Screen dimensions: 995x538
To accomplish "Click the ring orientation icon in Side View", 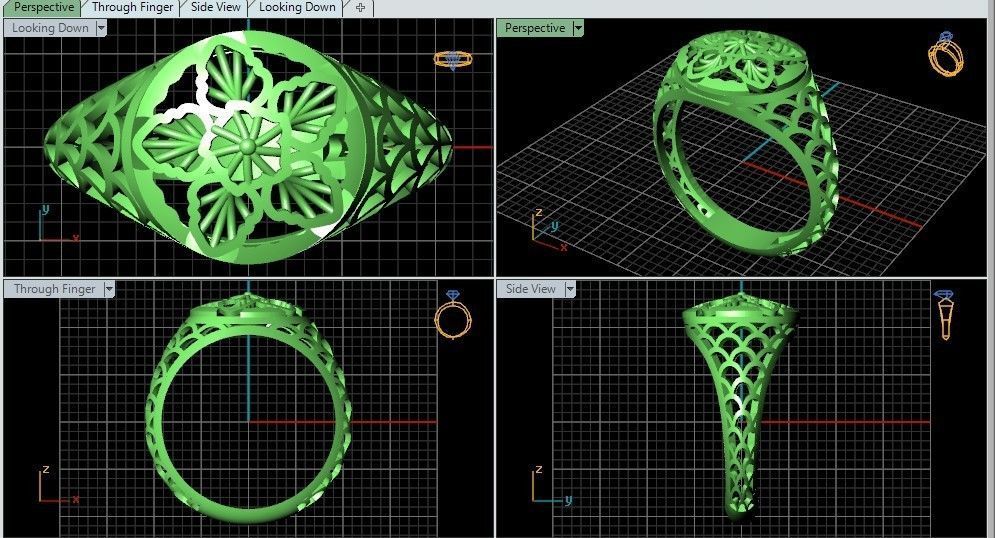I will click(944, 315).
